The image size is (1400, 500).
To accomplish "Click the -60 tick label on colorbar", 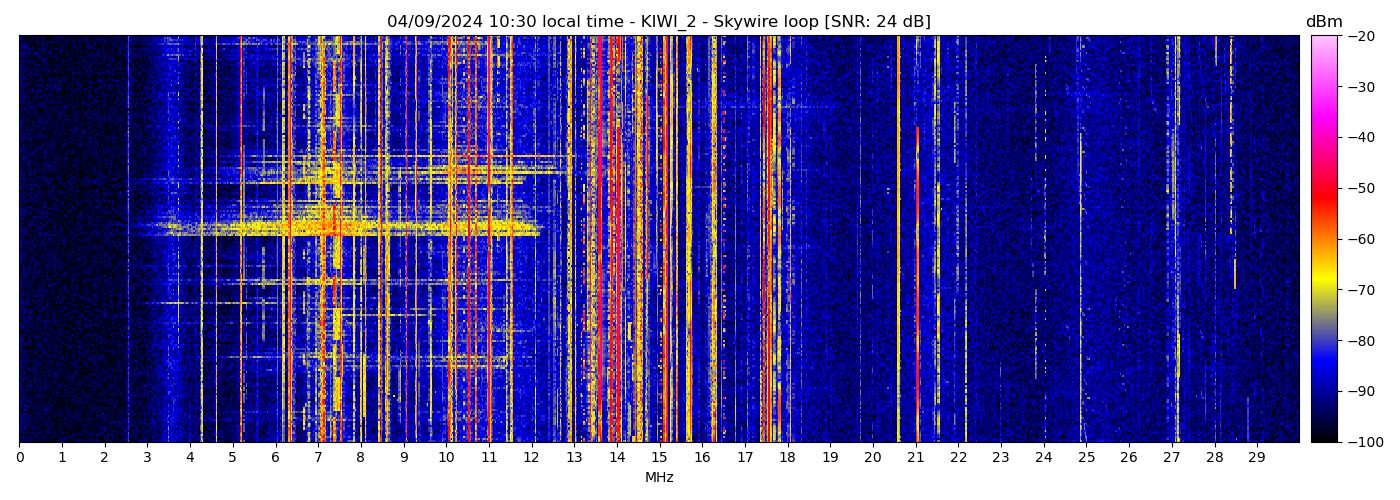I will [1361, 239].
